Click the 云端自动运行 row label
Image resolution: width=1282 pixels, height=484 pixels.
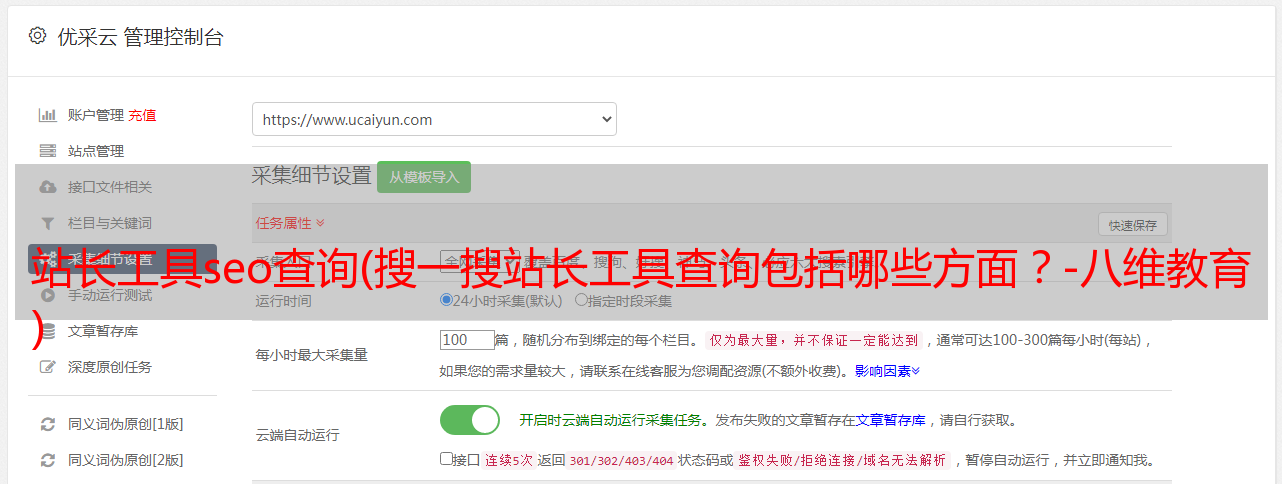tap(297, 435)
